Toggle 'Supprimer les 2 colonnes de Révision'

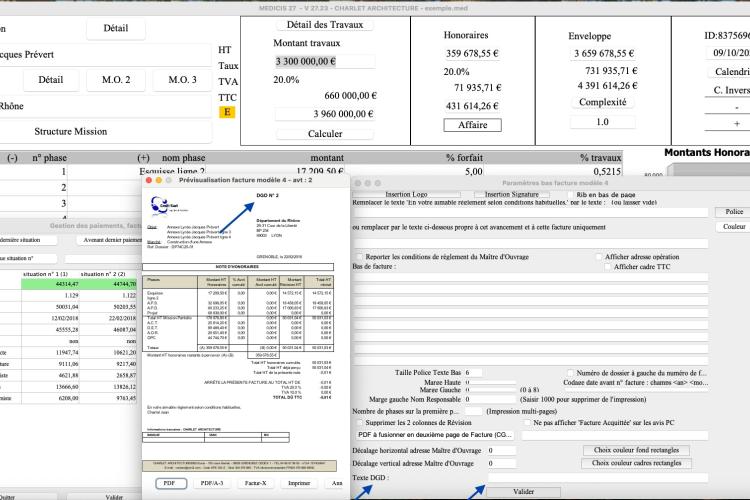(359, 423)
